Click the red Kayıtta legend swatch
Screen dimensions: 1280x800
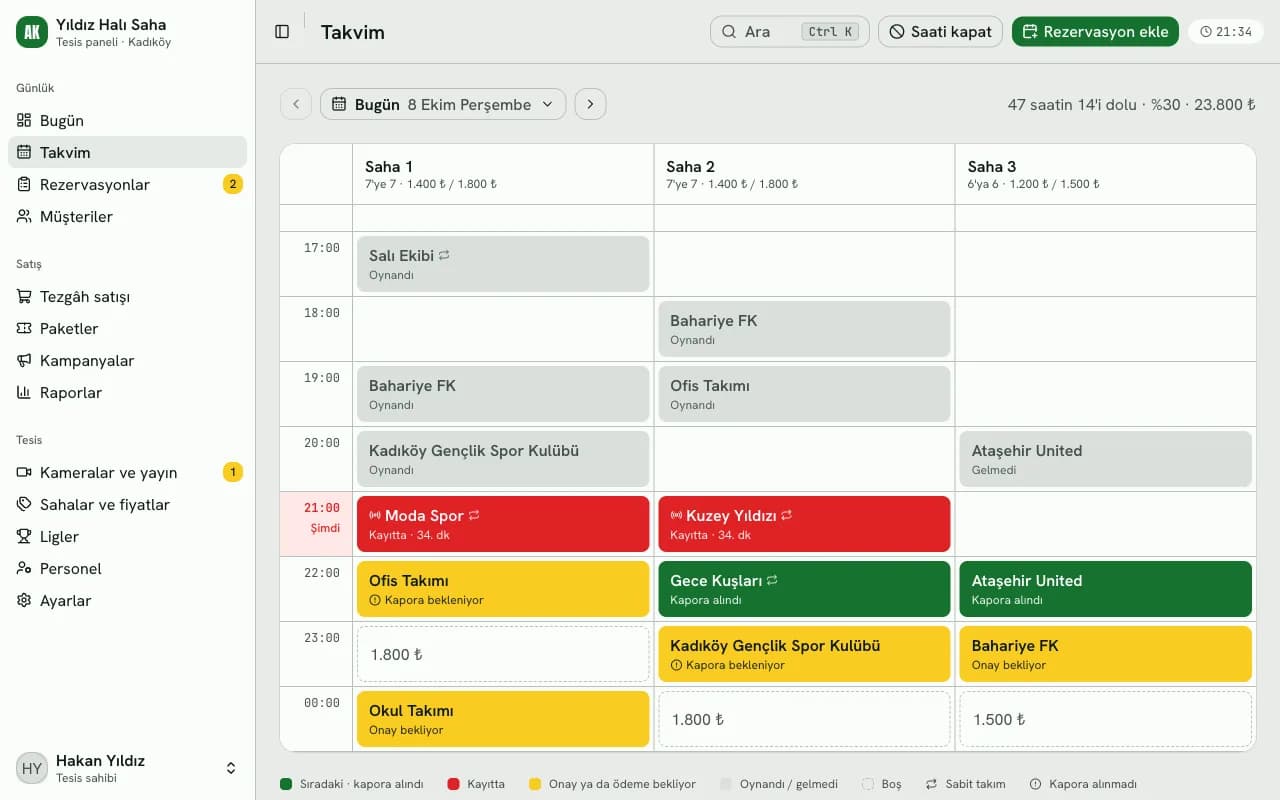click(453, 784)
